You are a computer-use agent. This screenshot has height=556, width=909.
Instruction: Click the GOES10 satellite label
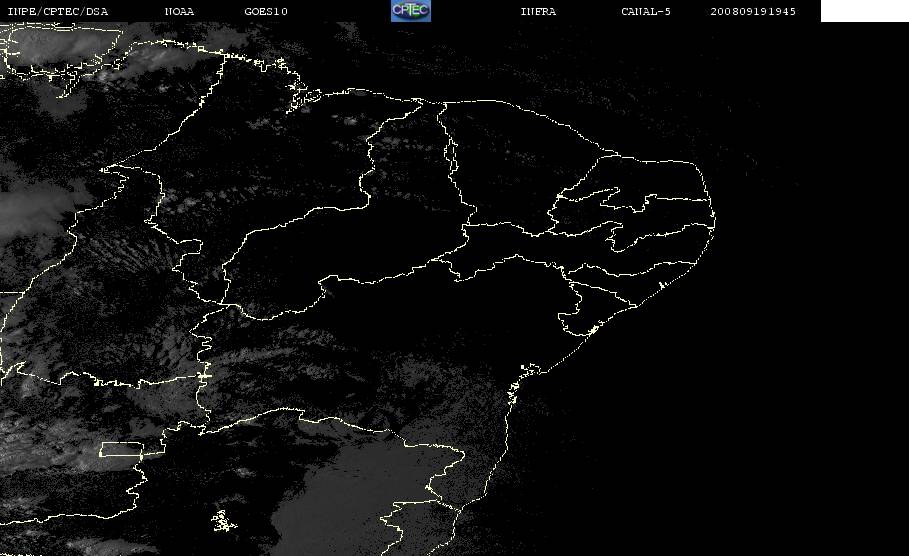(x=266, y=11)
